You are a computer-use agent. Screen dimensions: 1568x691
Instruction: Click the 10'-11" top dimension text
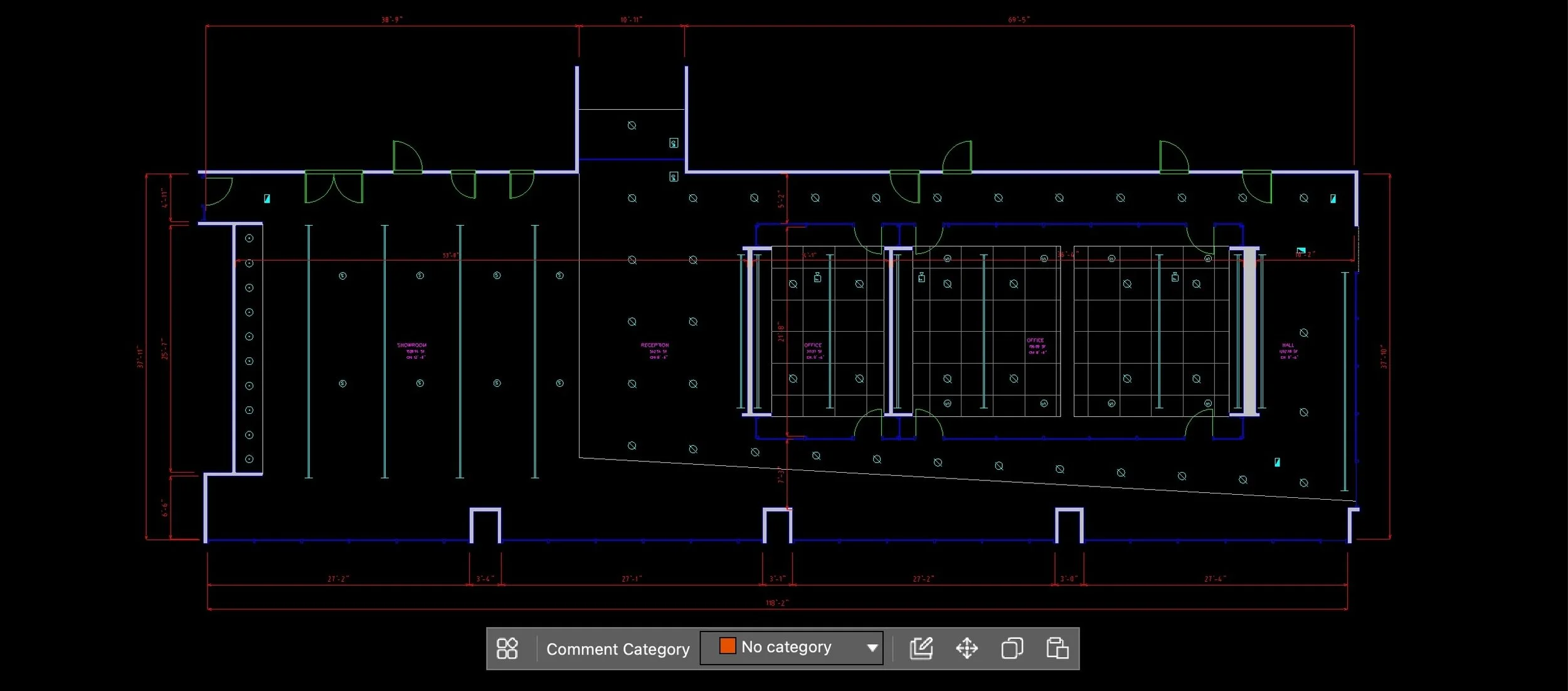[631, 20]
